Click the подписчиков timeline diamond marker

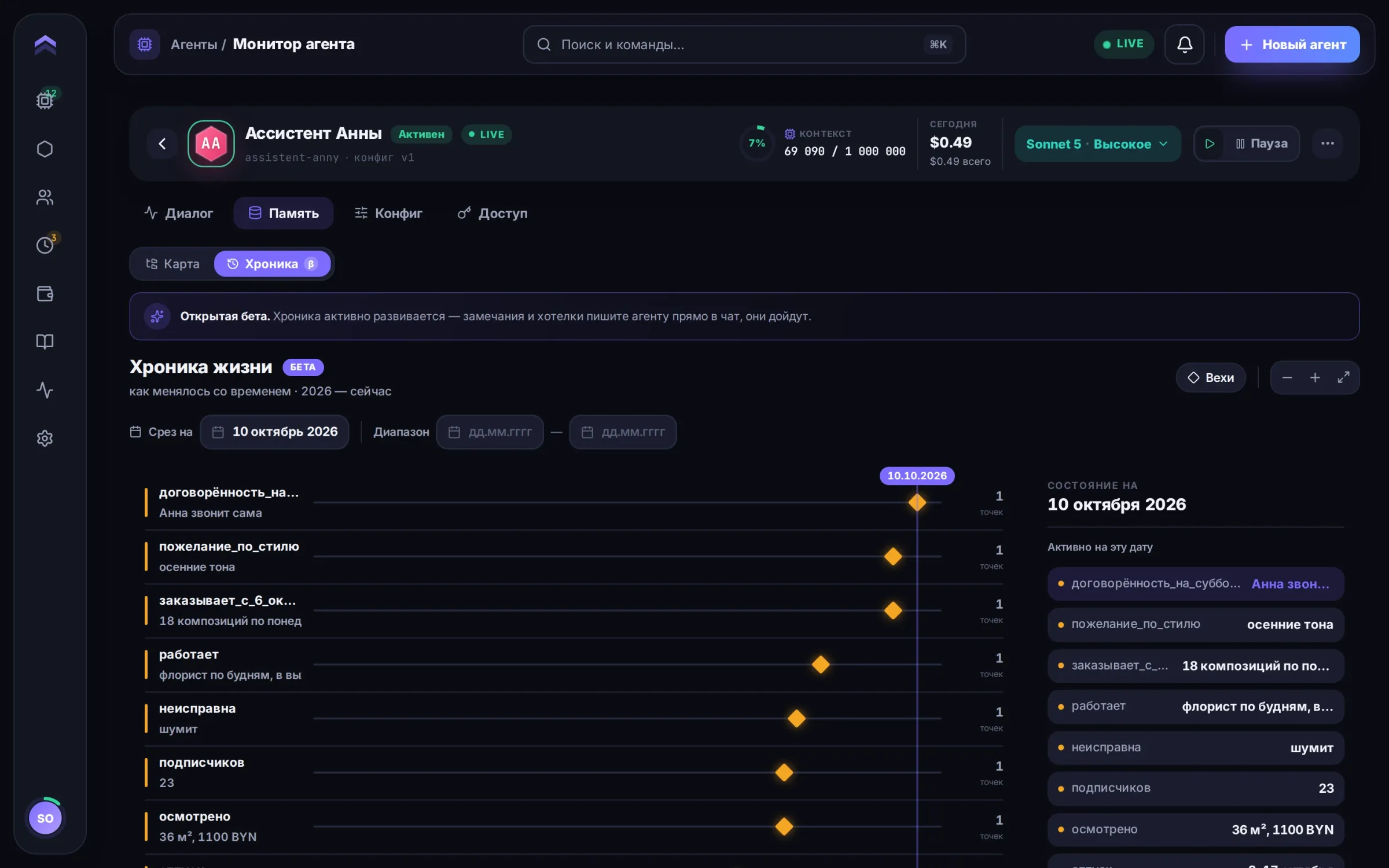tap(784, 772)
